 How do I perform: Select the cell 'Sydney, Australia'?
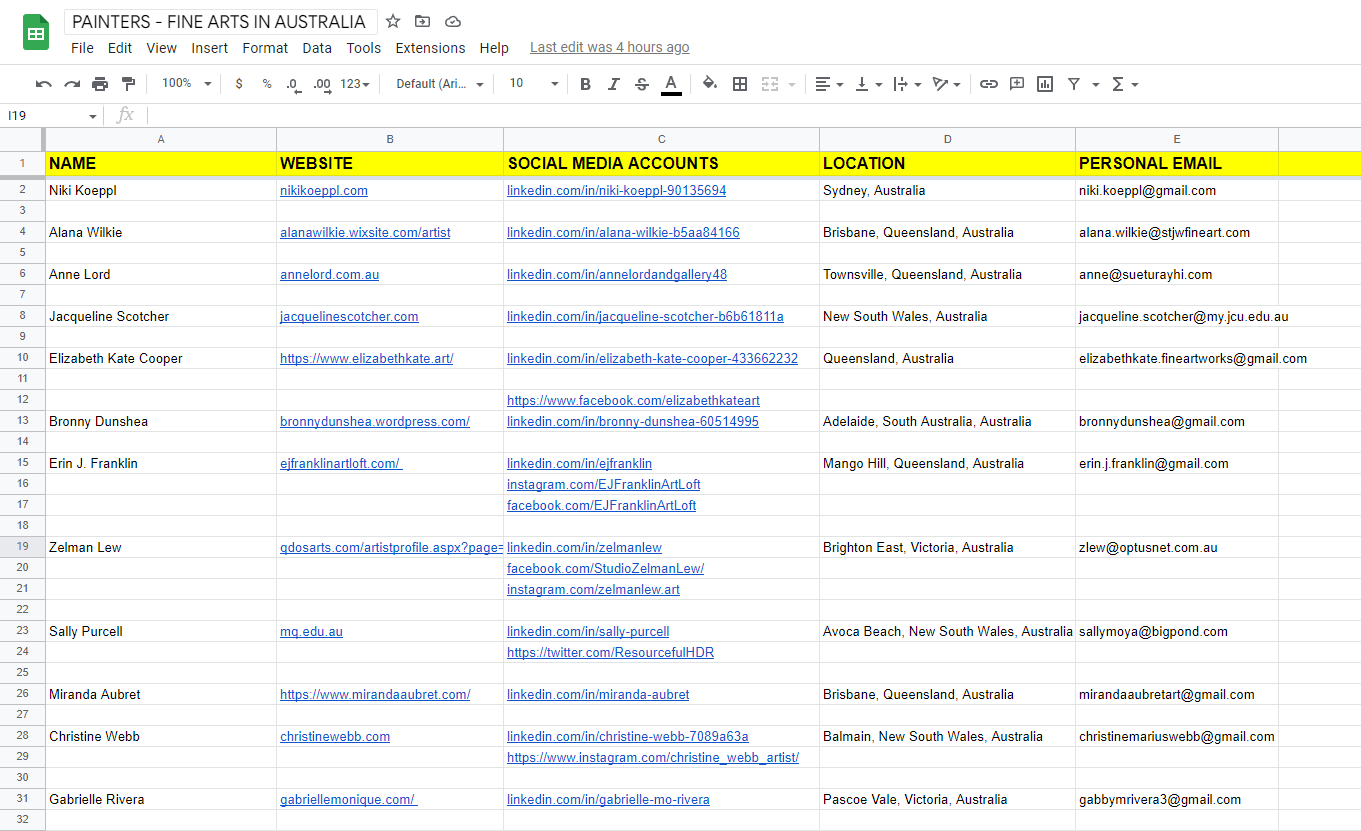(947, 190)
